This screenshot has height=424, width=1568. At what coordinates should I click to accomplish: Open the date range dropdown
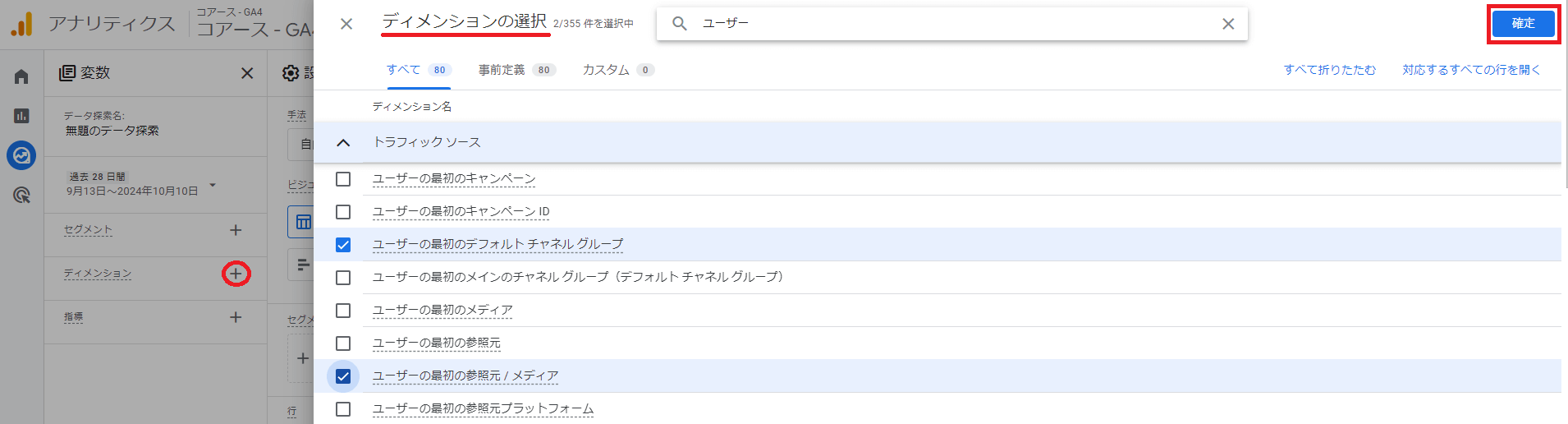coord(213,185)
